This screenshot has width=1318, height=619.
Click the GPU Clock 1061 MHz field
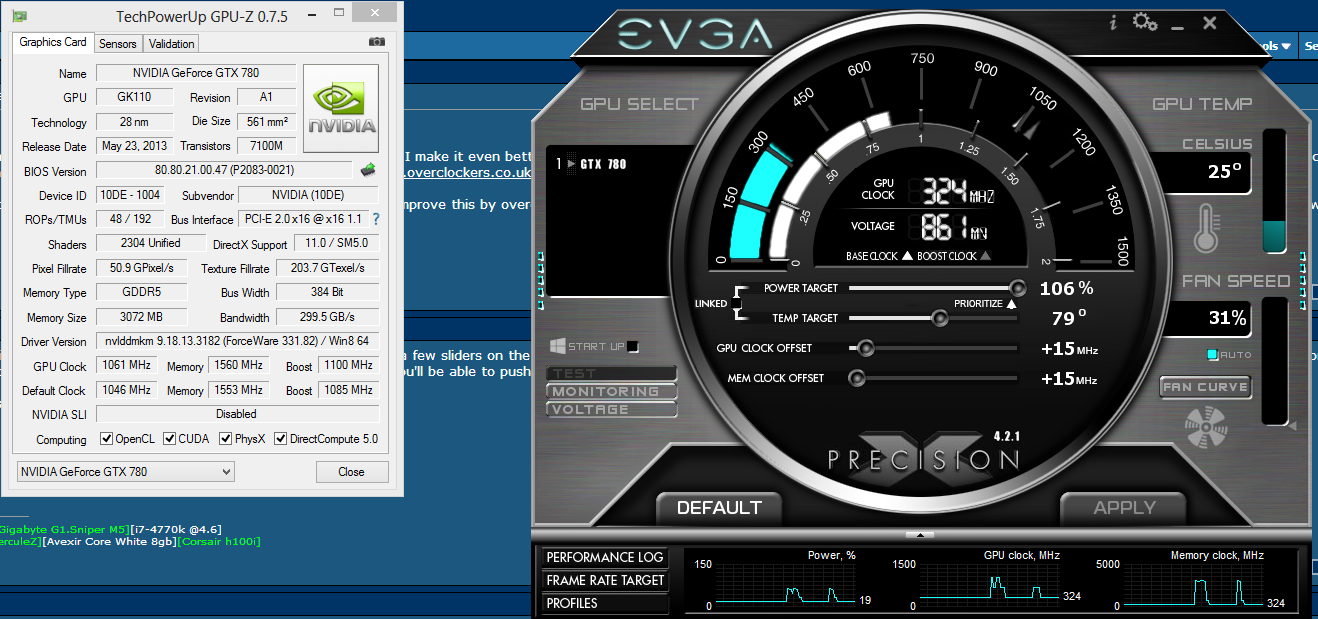[x=126, y=365]
